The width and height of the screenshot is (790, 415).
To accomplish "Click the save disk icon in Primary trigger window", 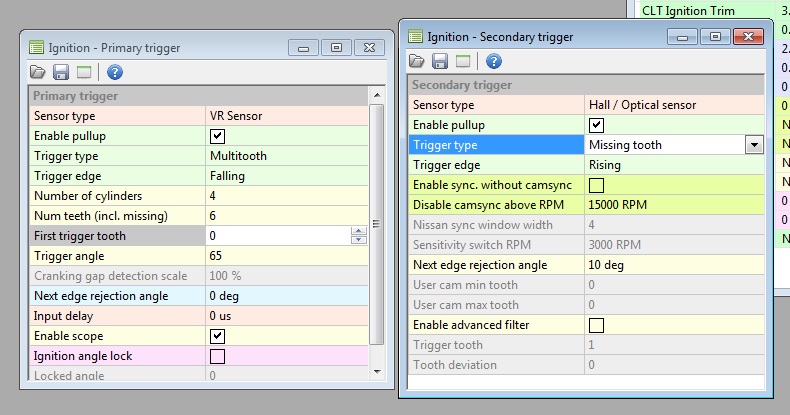I will pos(61,72).
